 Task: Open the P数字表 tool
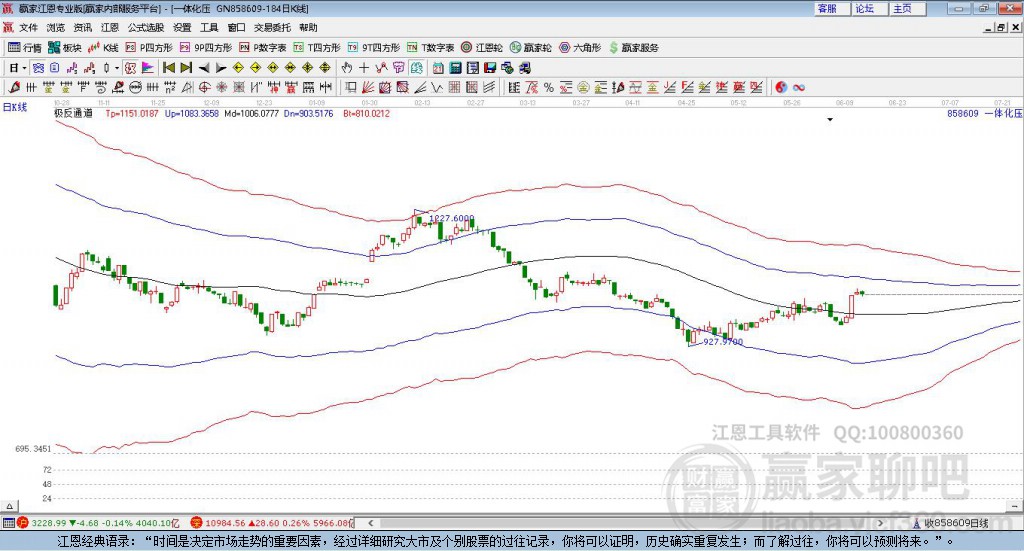[263, 48]
